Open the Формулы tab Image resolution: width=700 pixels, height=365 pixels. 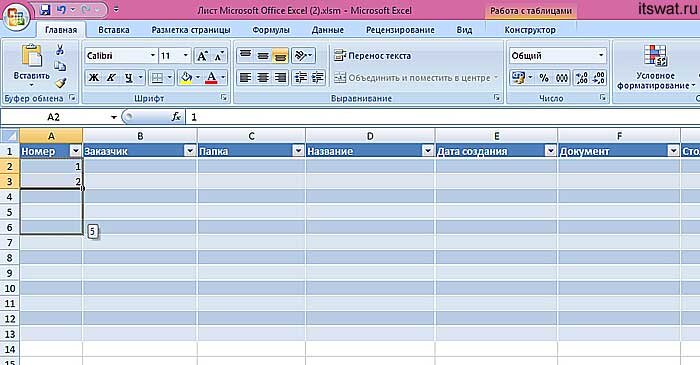(x=271, y=30)
